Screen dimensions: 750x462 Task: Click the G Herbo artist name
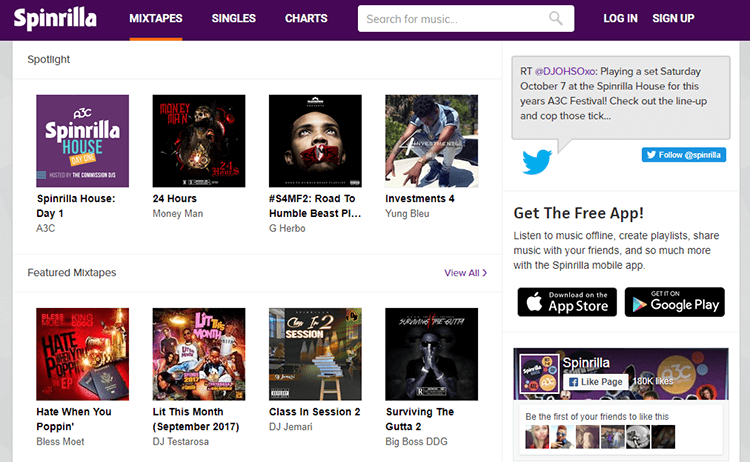click(287, 229)
